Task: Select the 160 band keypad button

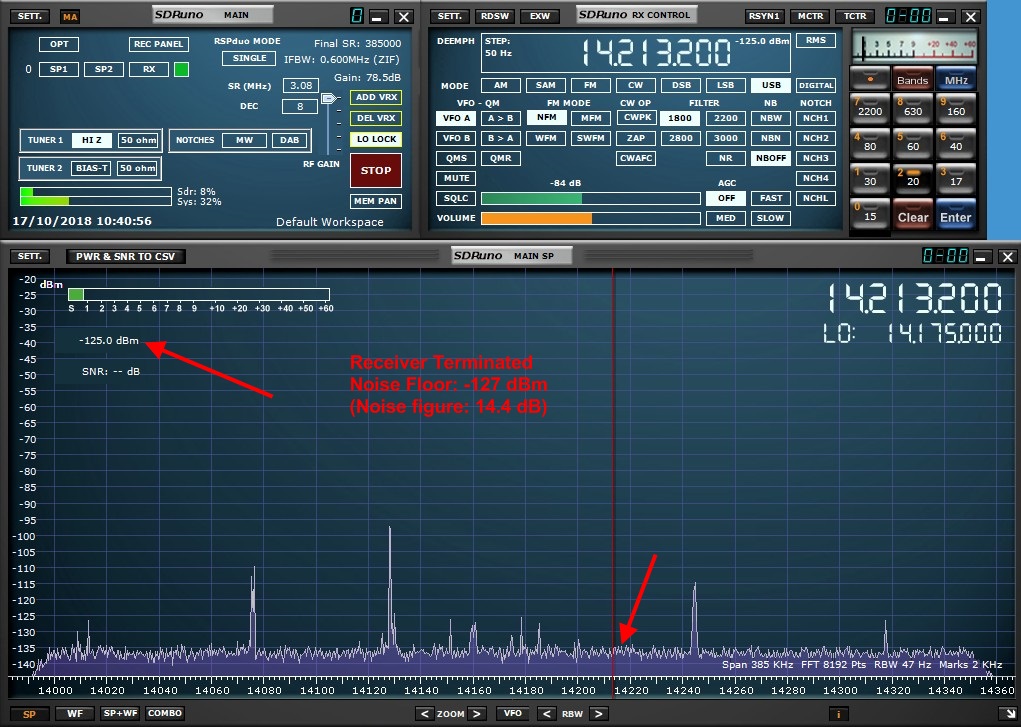Action: 956,109
